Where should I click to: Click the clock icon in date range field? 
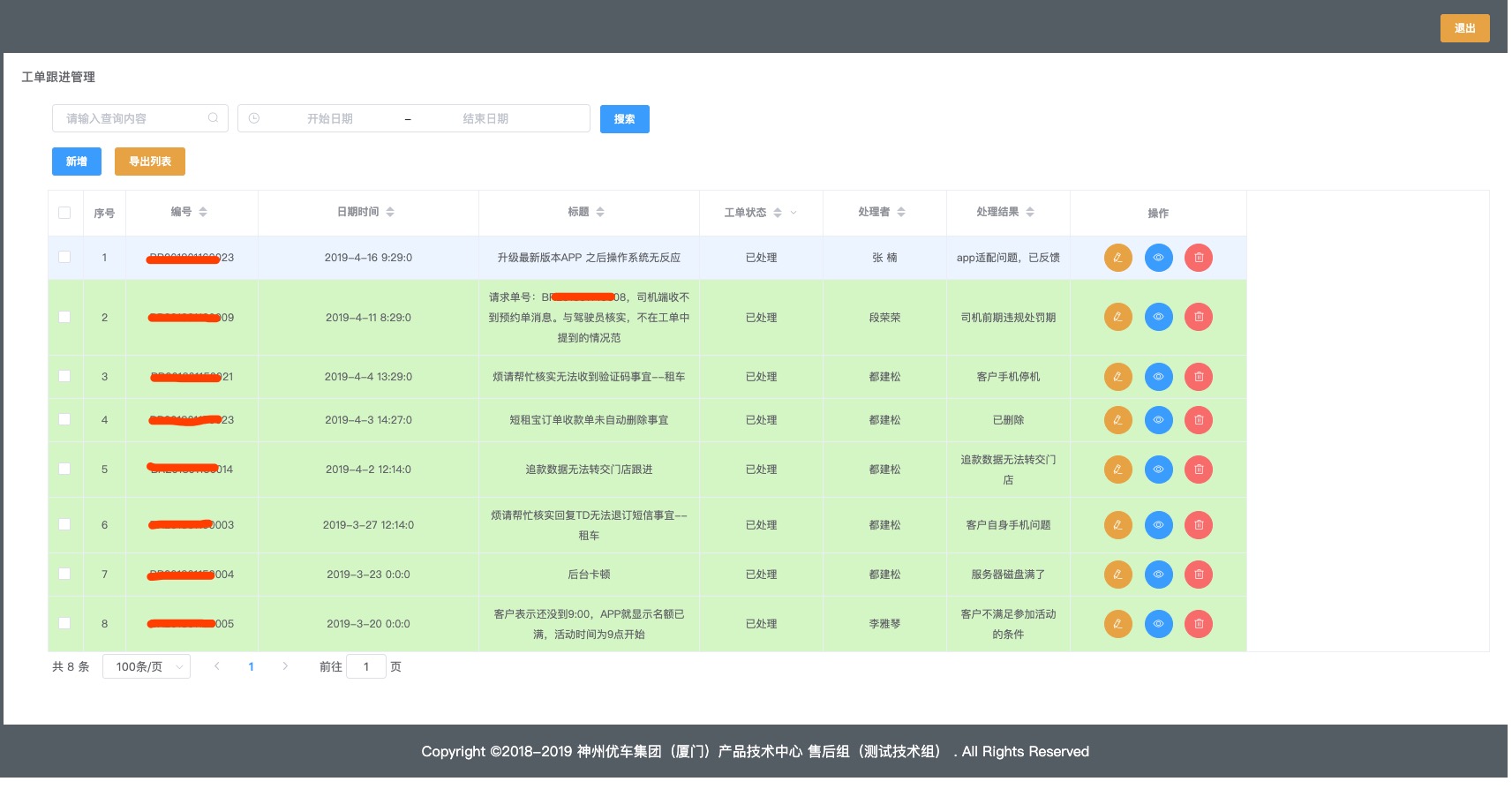point(254,118)
